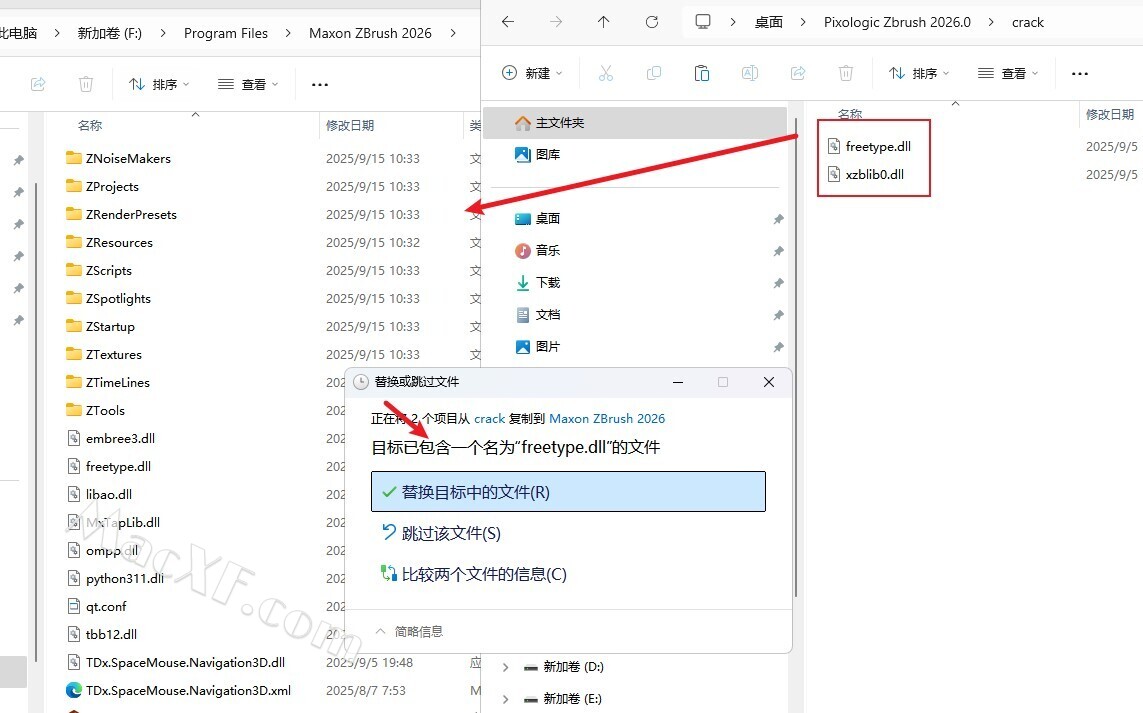Unpin 文档 from quick access
Screen dimensions: 1143x713
[779, 315]
